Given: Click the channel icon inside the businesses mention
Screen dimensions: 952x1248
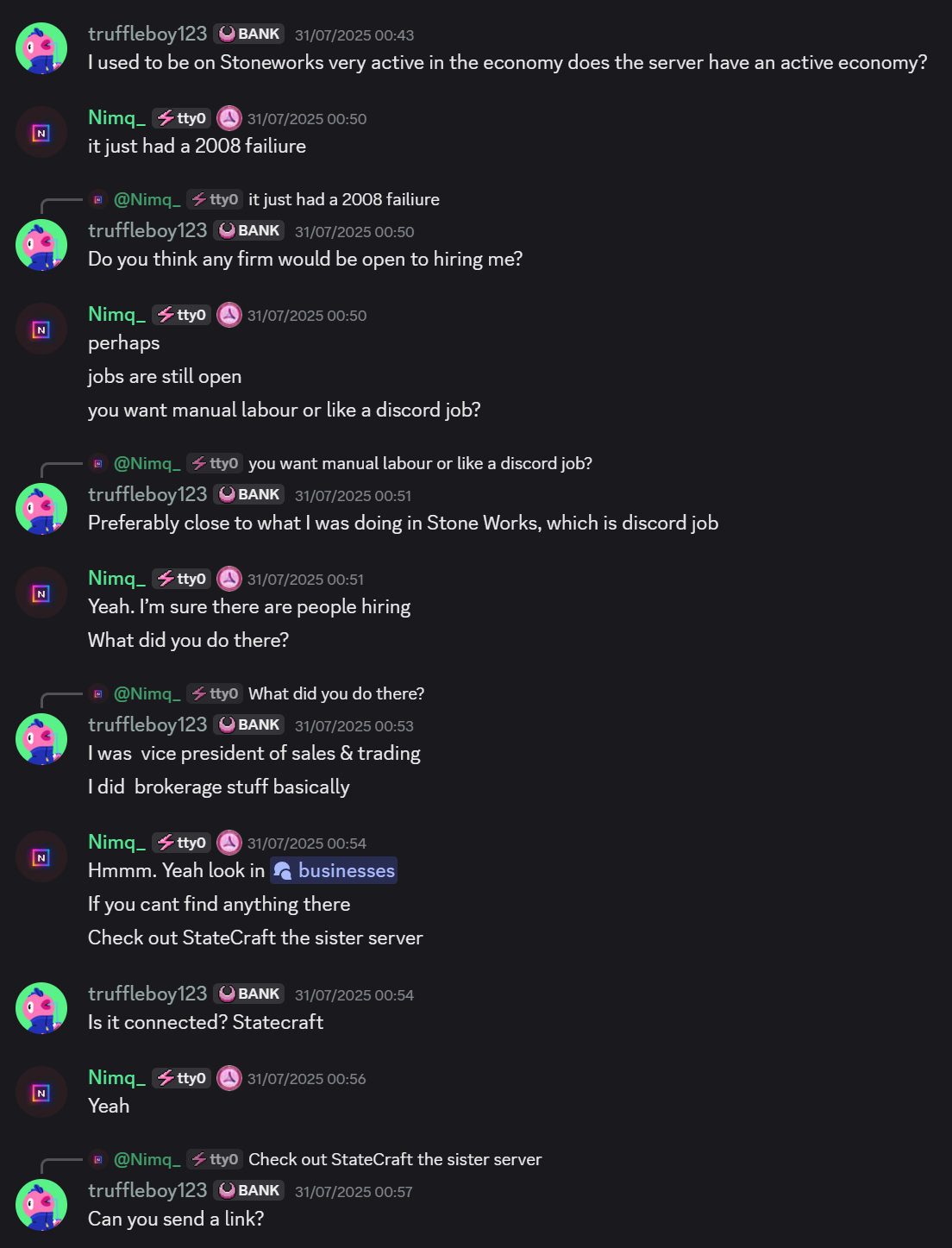Looking at the screenshot, I should tap(284, 871).
